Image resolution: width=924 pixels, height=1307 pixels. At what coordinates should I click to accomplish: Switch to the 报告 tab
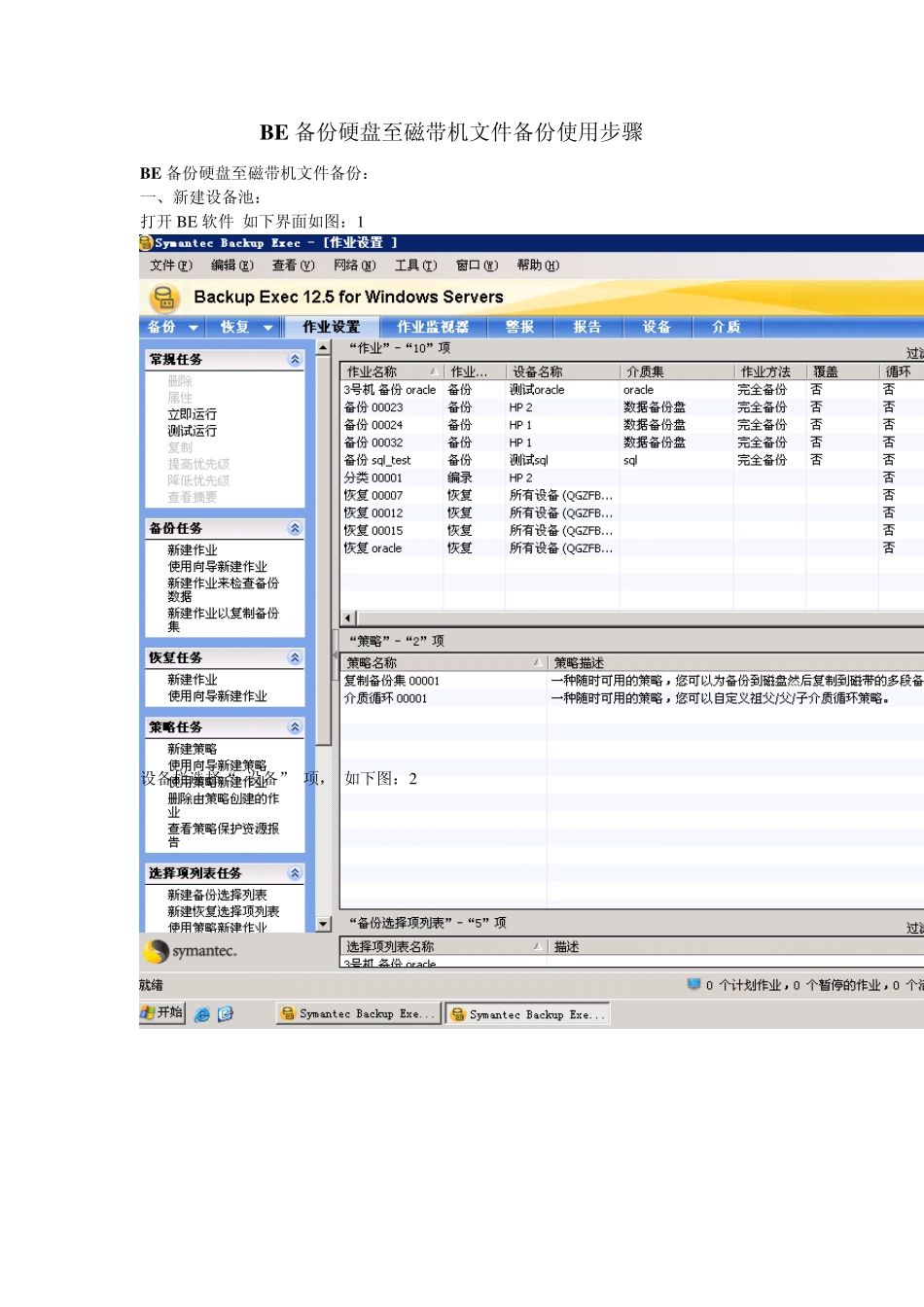[586, 328]
